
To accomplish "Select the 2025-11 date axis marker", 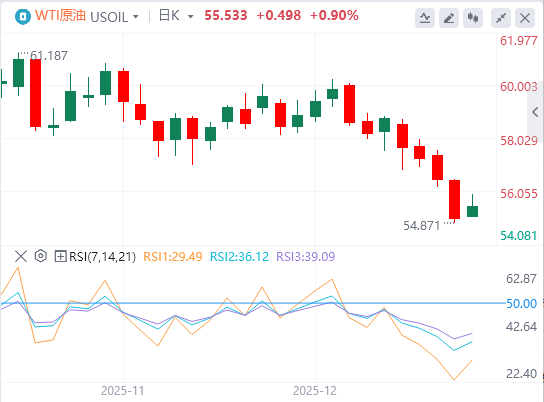I will (122, 391).
